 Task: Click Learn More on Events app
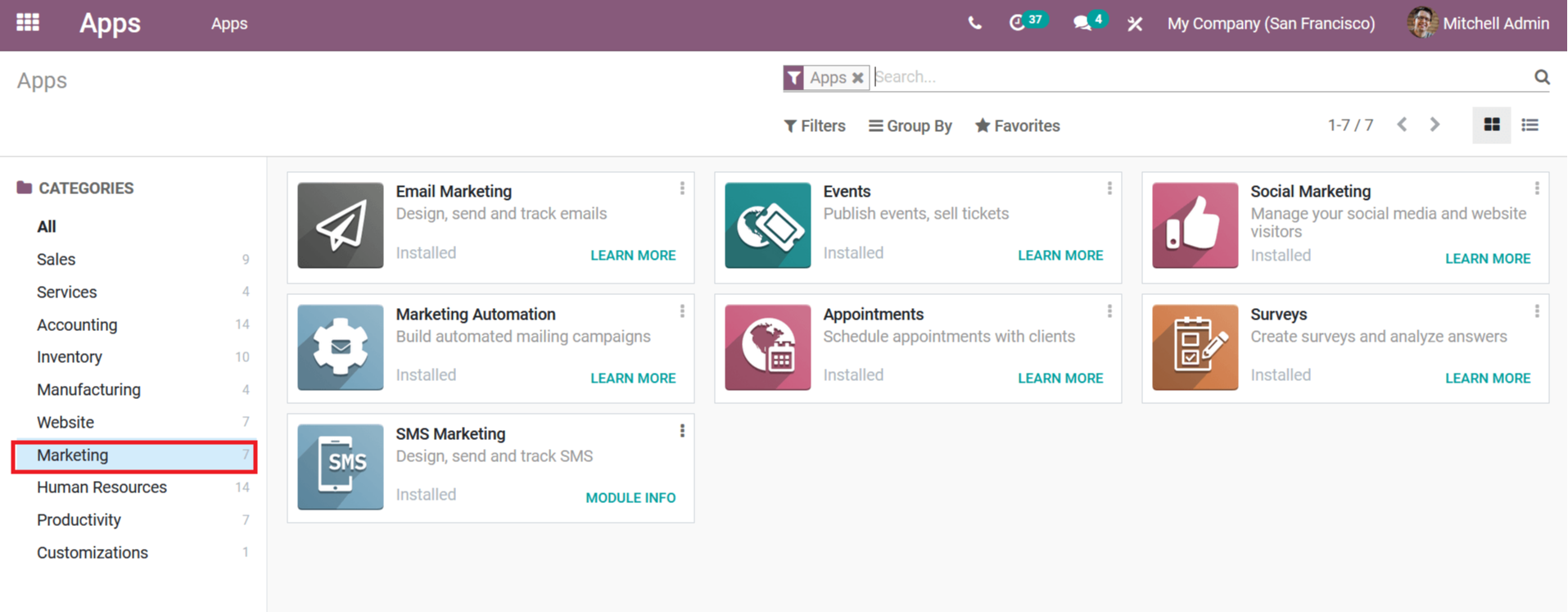coord(1060,256)
